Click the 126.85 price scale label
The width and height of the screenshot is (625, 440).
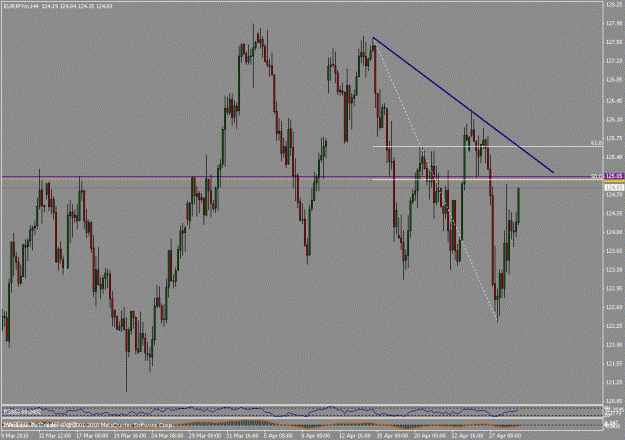[614, 79]
